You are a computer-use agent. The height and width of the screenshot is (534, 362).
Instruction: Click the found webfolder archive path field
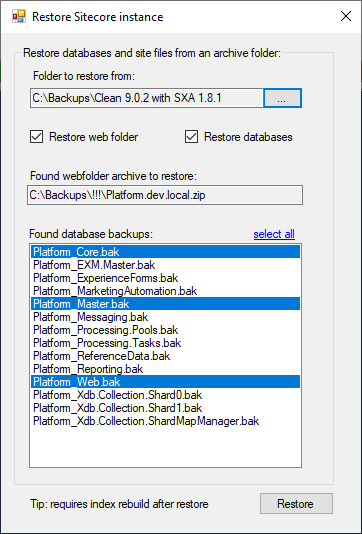click(165, 195)
